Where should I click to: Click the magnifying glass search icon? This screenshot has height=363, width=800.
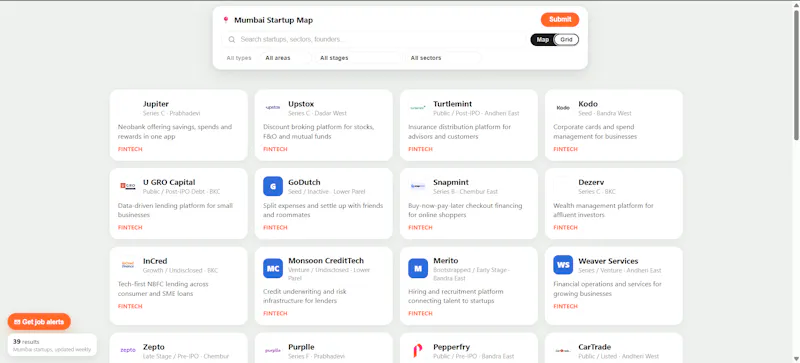[x=232, y=39]
